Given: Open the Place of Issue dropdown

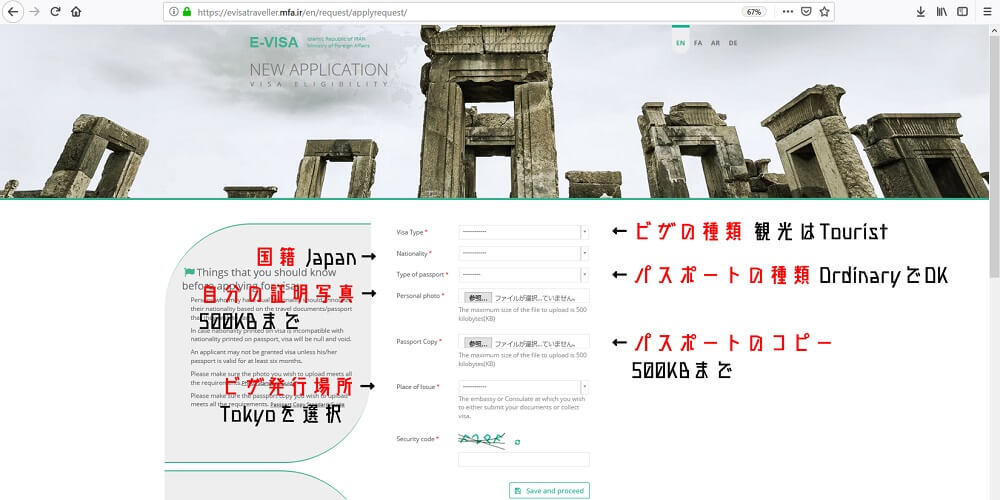Looking at the screenshot, I should click(524, 387).
